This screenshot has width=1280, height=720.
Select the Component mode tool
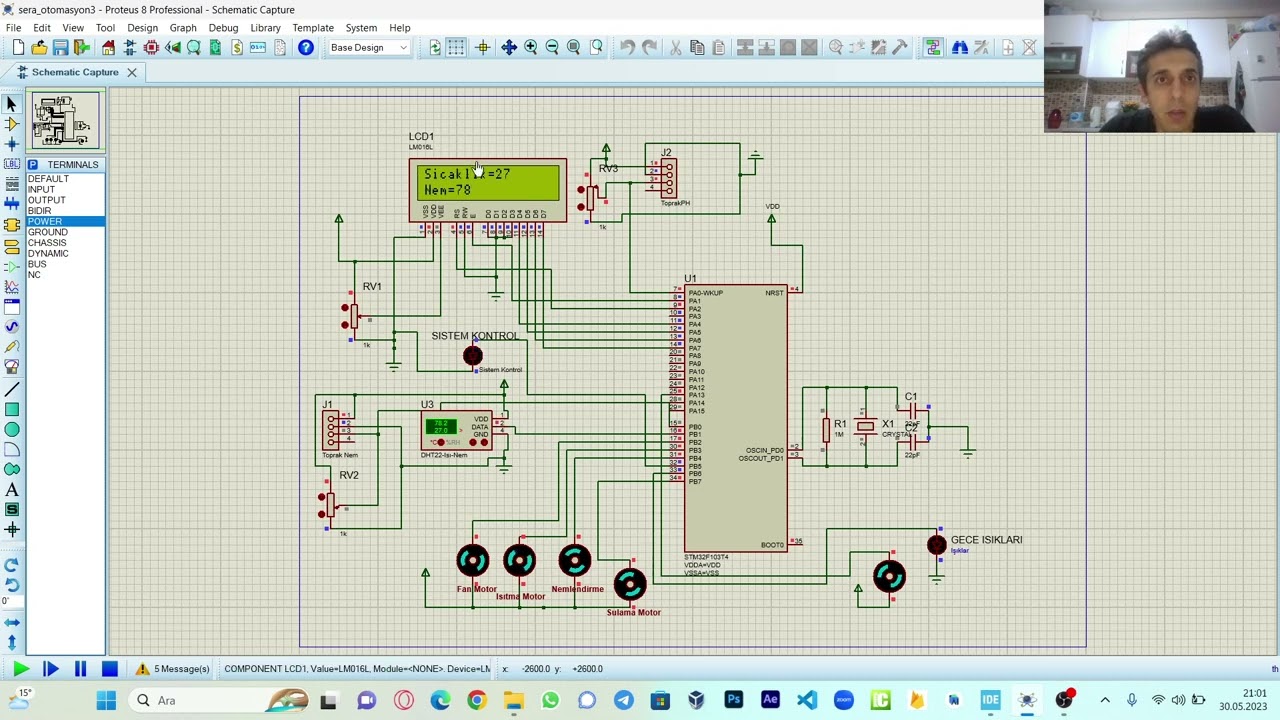click(x=12, y=124)
